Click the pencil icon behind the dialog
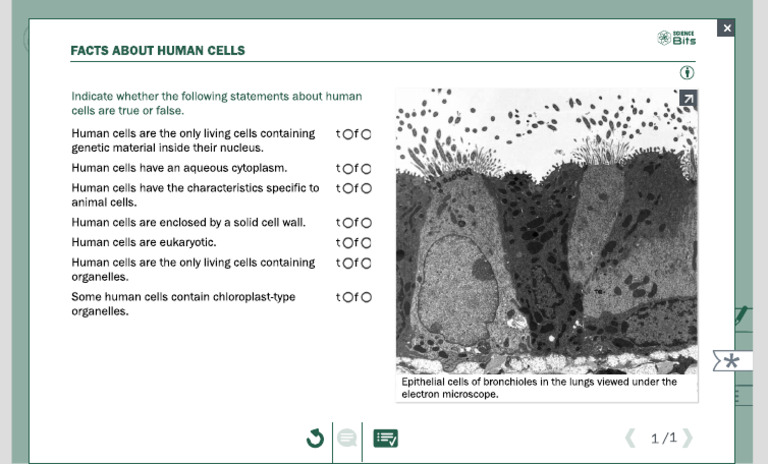 [x=742, y=315]
